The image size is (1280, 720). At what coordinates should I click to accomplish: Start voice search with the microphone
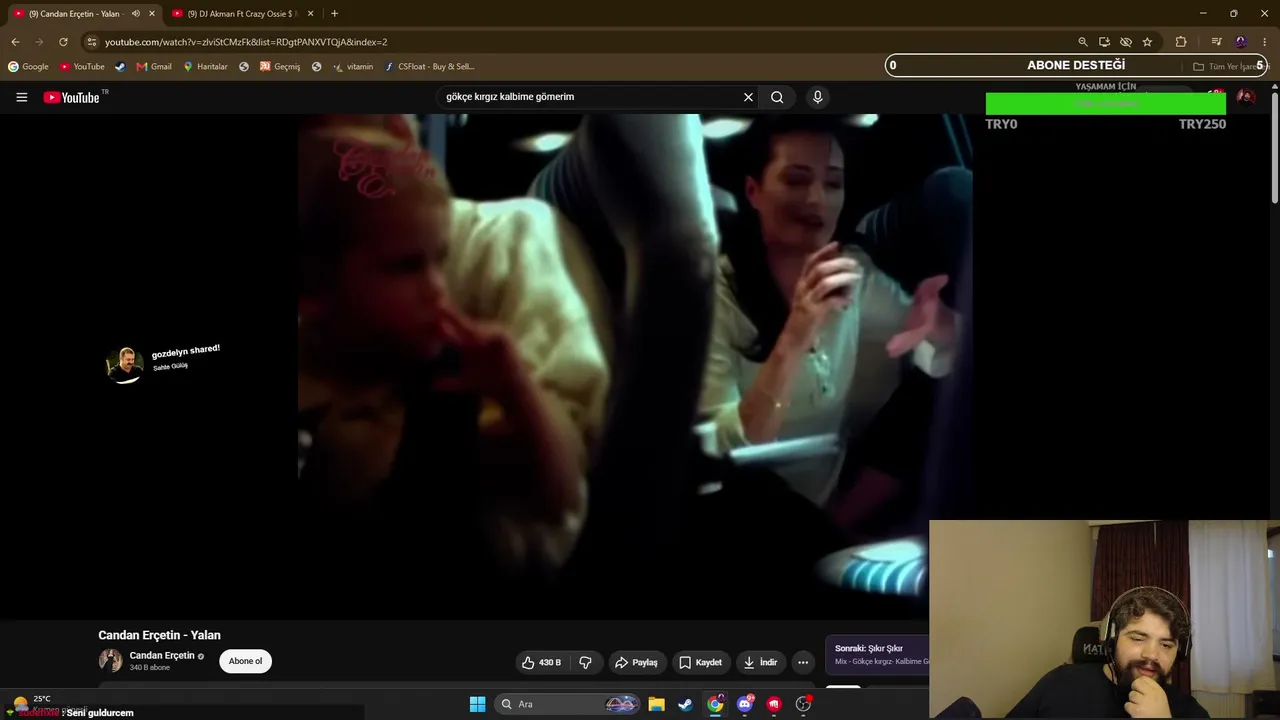click(x=817, y=97)
